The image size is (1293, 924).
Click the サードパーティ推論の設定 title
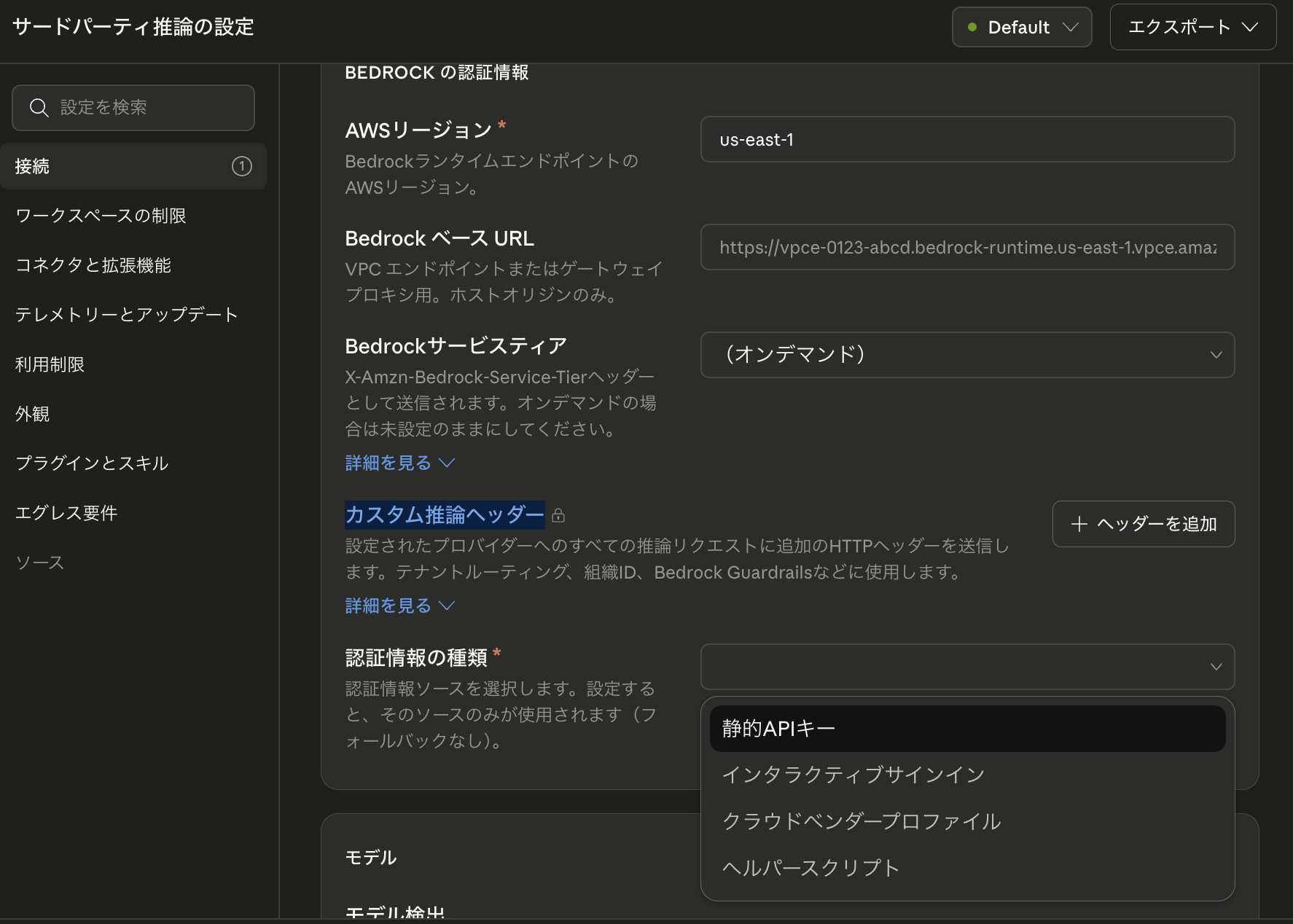coord(133,28)
